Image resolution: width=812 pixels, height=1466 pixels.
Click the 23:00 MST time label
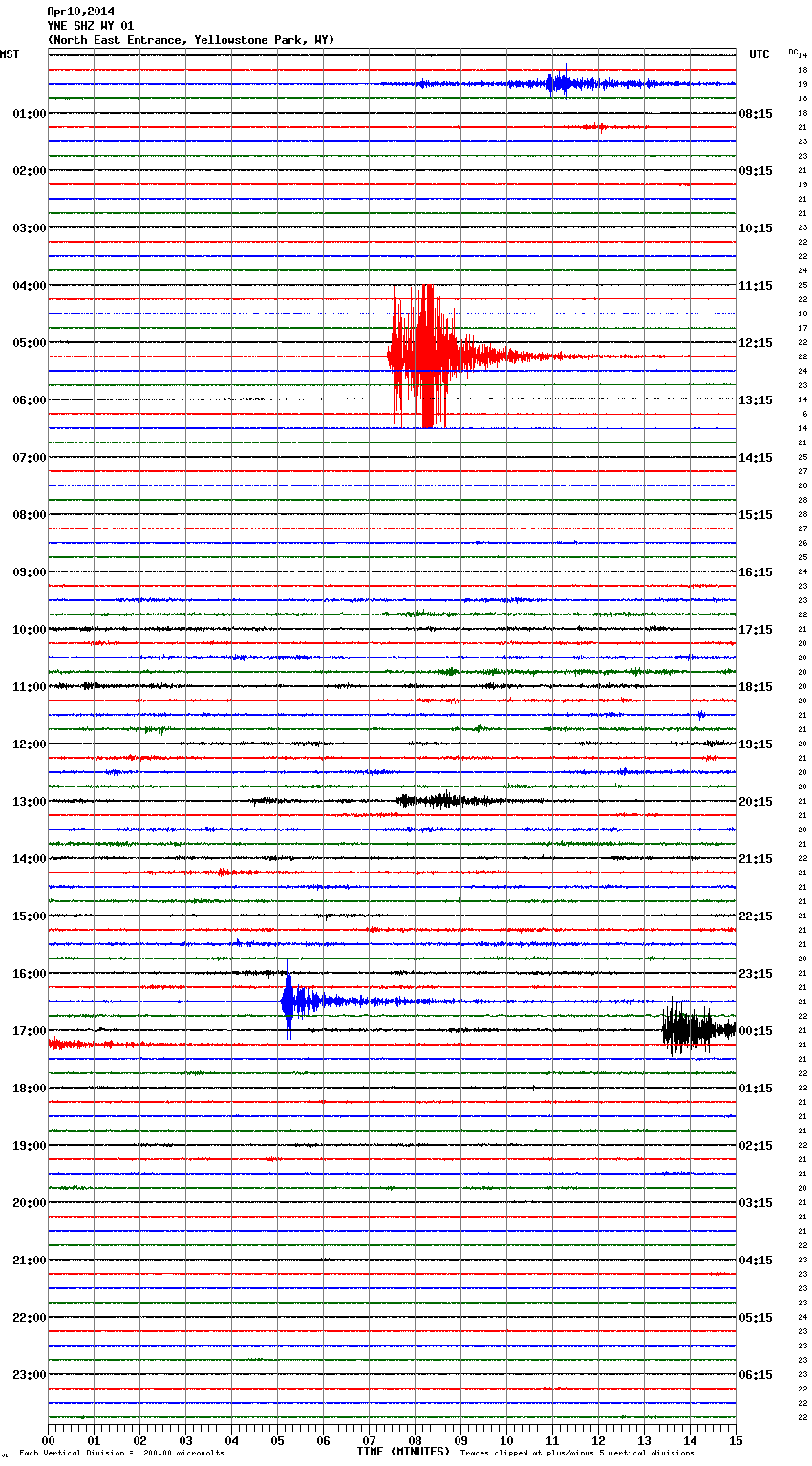tap(30, 1375)
